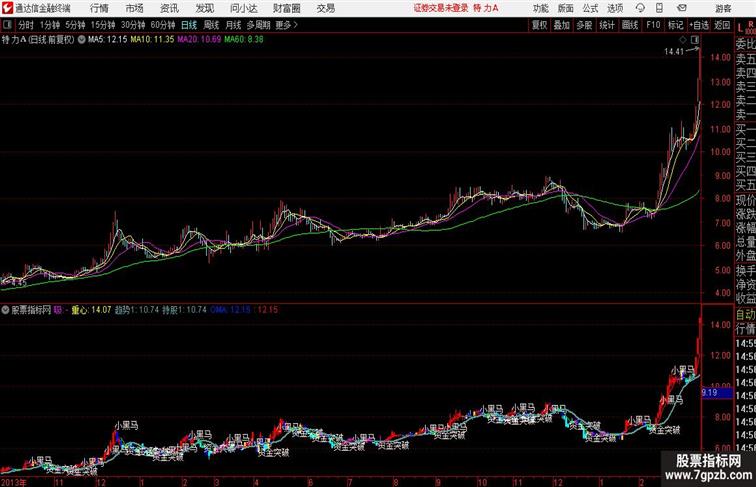This screenshot has height=487, width=756.
Task: Click the customer service headset icon
Action: pos(640,8)
